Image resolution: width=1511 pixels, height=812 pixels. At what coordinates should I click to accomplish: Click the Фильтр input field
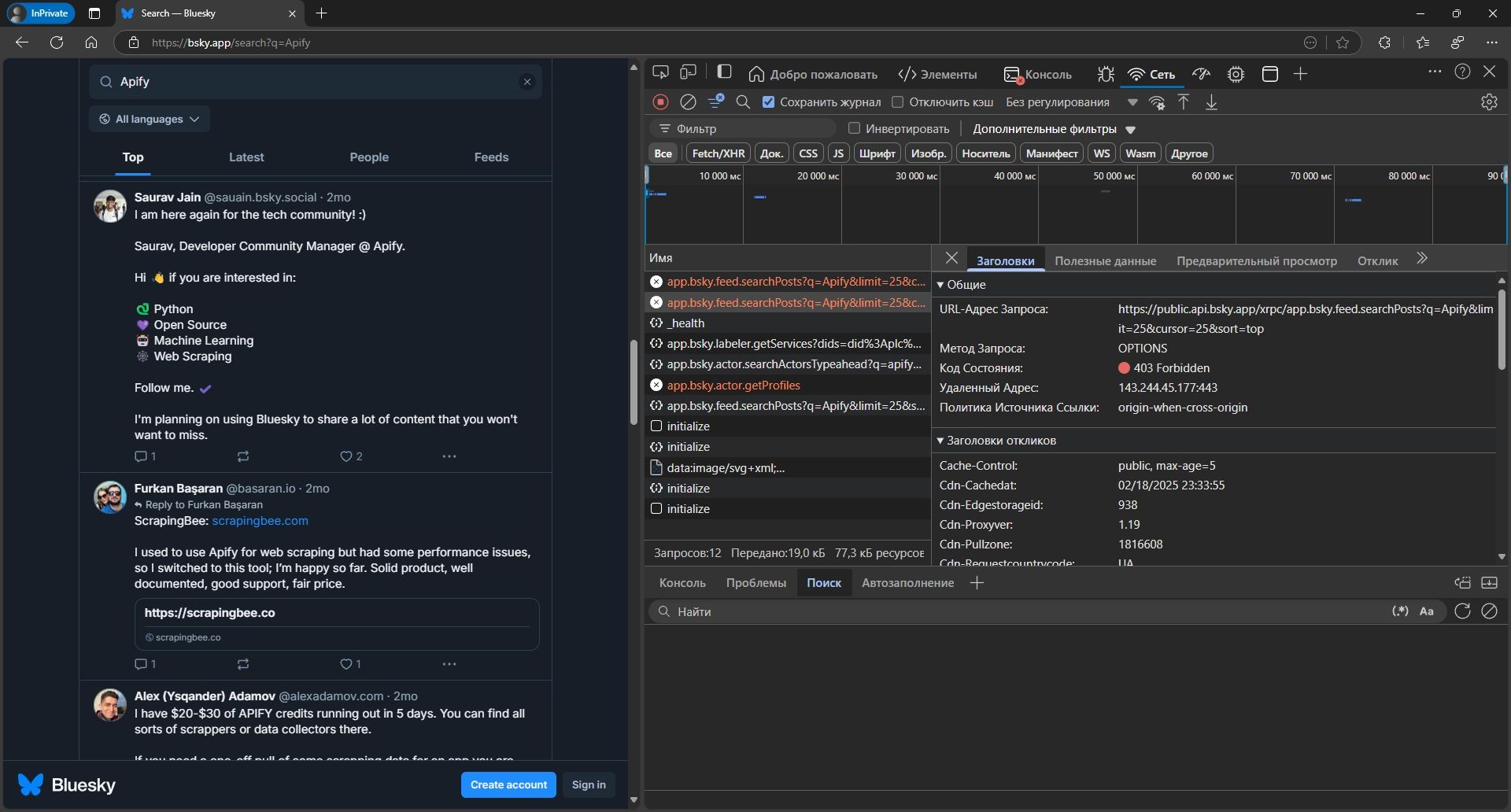pos(748,128)
